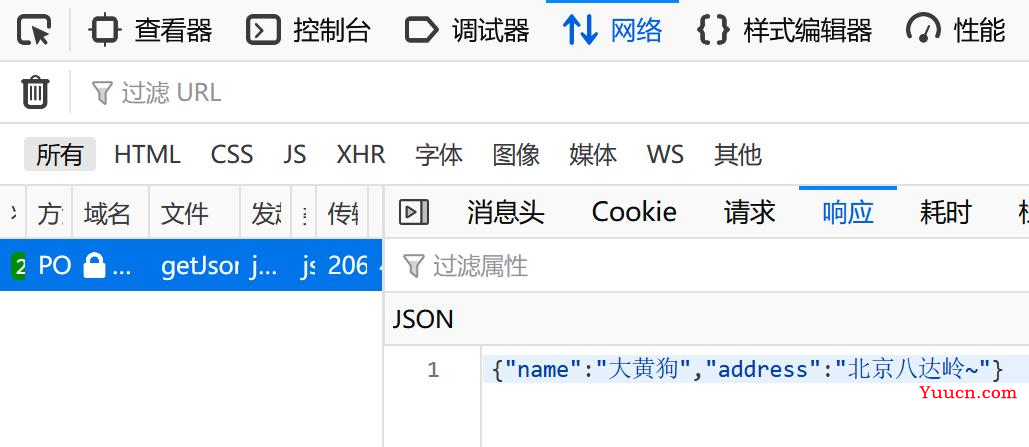Open the Performance (性能) panel
The height and width of the screenshot is (447, 1029).
[956, 30]
